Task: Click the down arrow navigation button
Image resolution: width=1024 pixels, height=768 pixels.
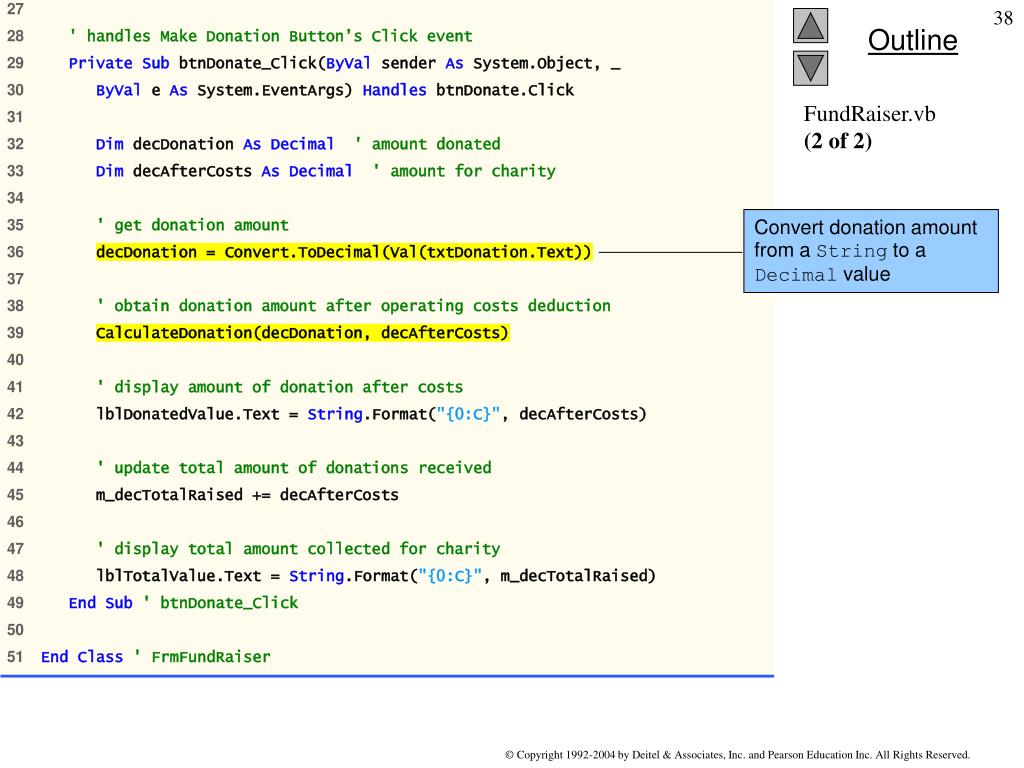Action: pyautogui.click(x=810, y=68)
